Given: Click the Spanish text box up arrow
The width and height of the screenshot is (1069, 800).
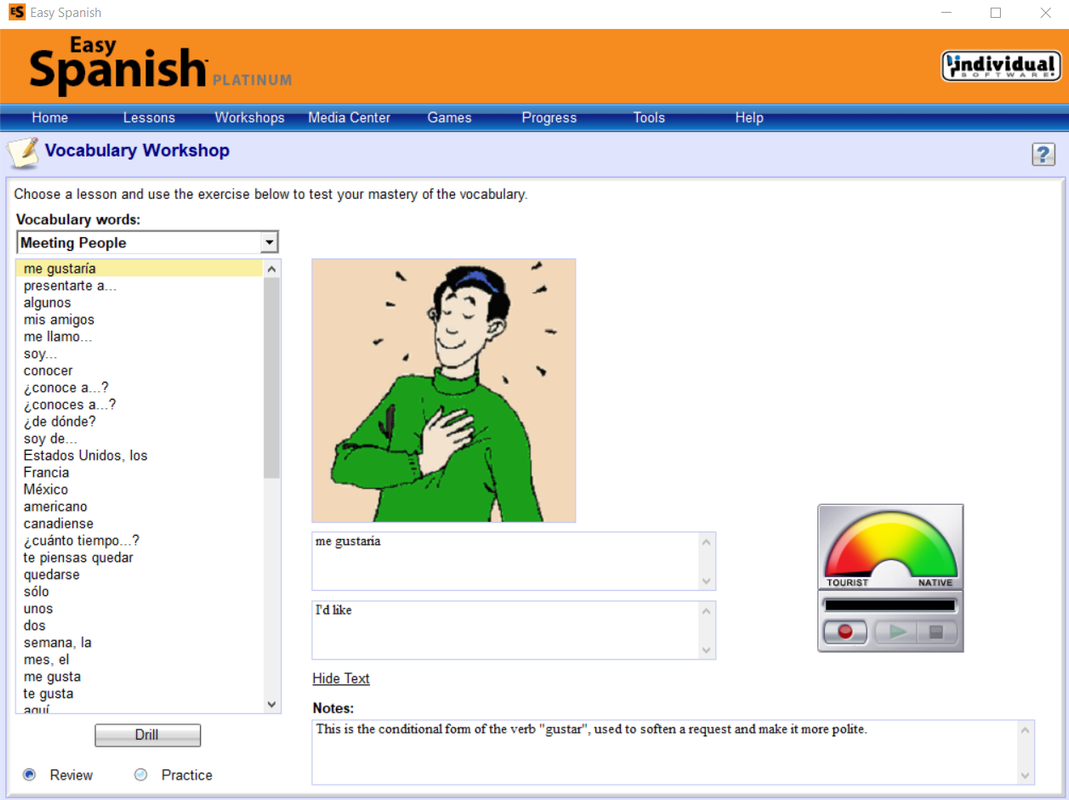Looking at the screenshot, I should pyautogui.click(x=706, y=542).
